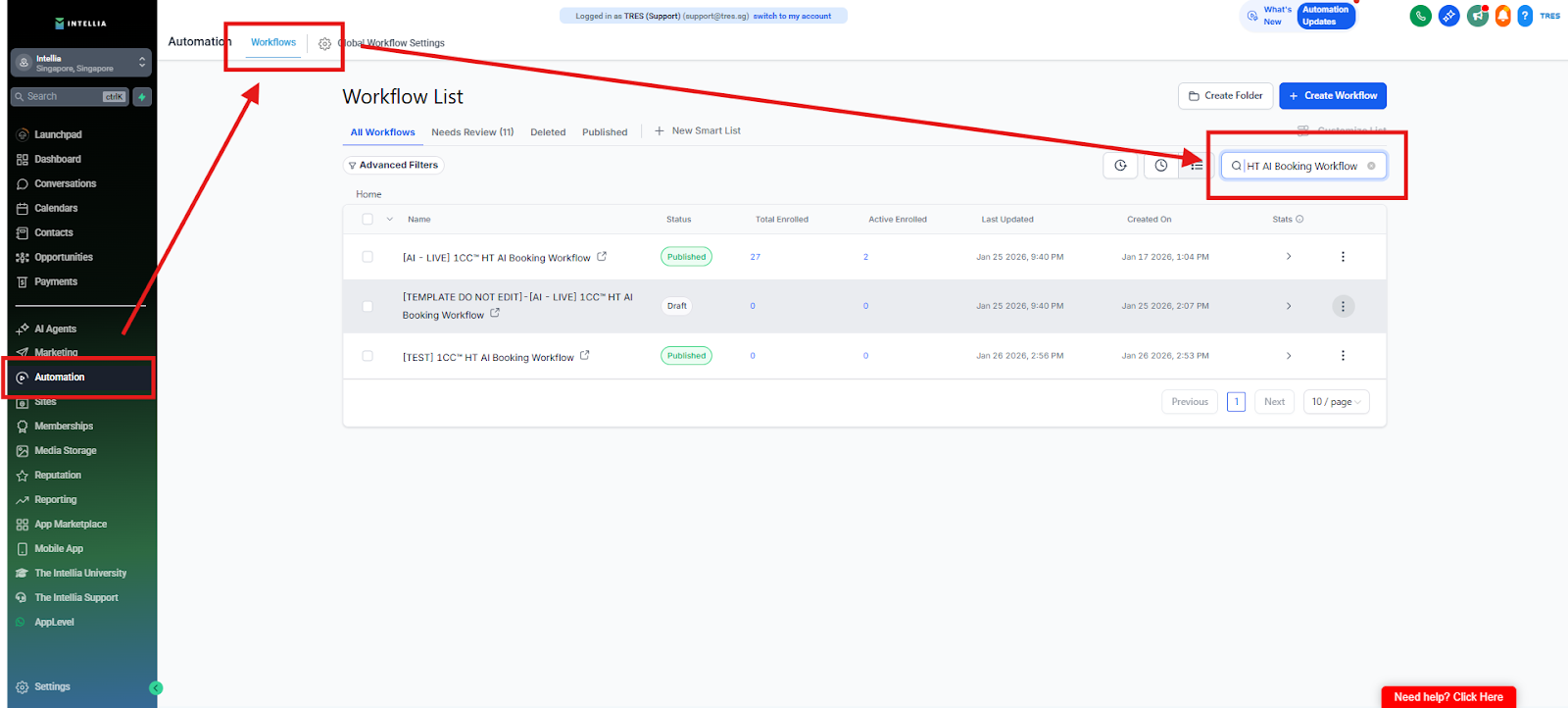The height and width of the screenshot is (708, 1568).
Task: Click the green phone dialer icon
Action: tap(1420, 16)
